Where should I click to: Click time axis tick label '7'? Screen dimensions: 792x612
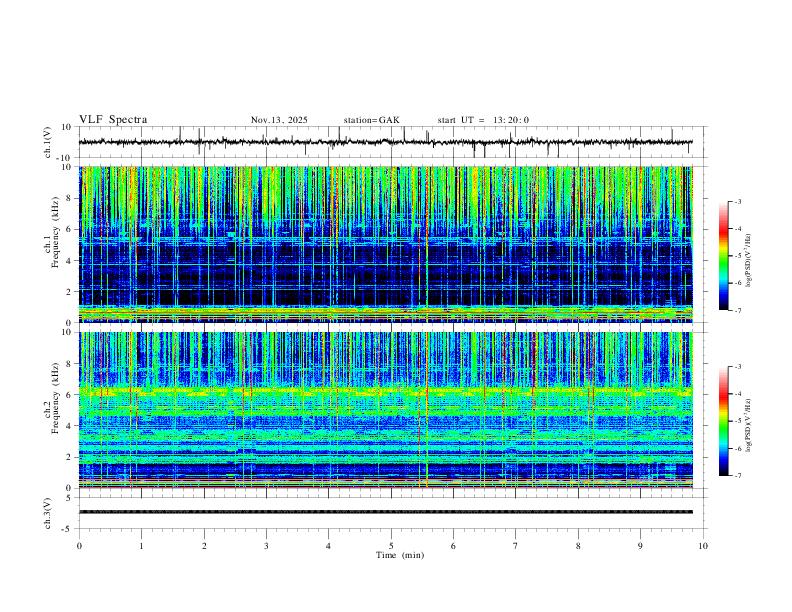click(x=516, y=546)
